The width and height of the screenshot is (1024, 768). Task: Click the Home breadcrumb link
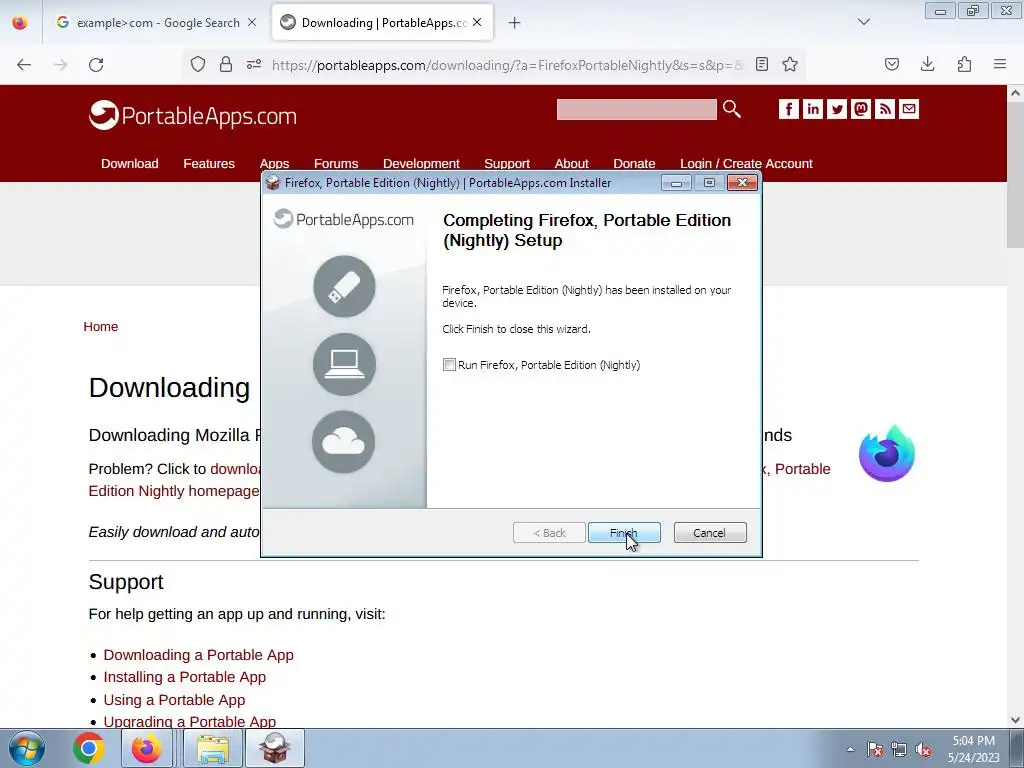coord(101,327)
